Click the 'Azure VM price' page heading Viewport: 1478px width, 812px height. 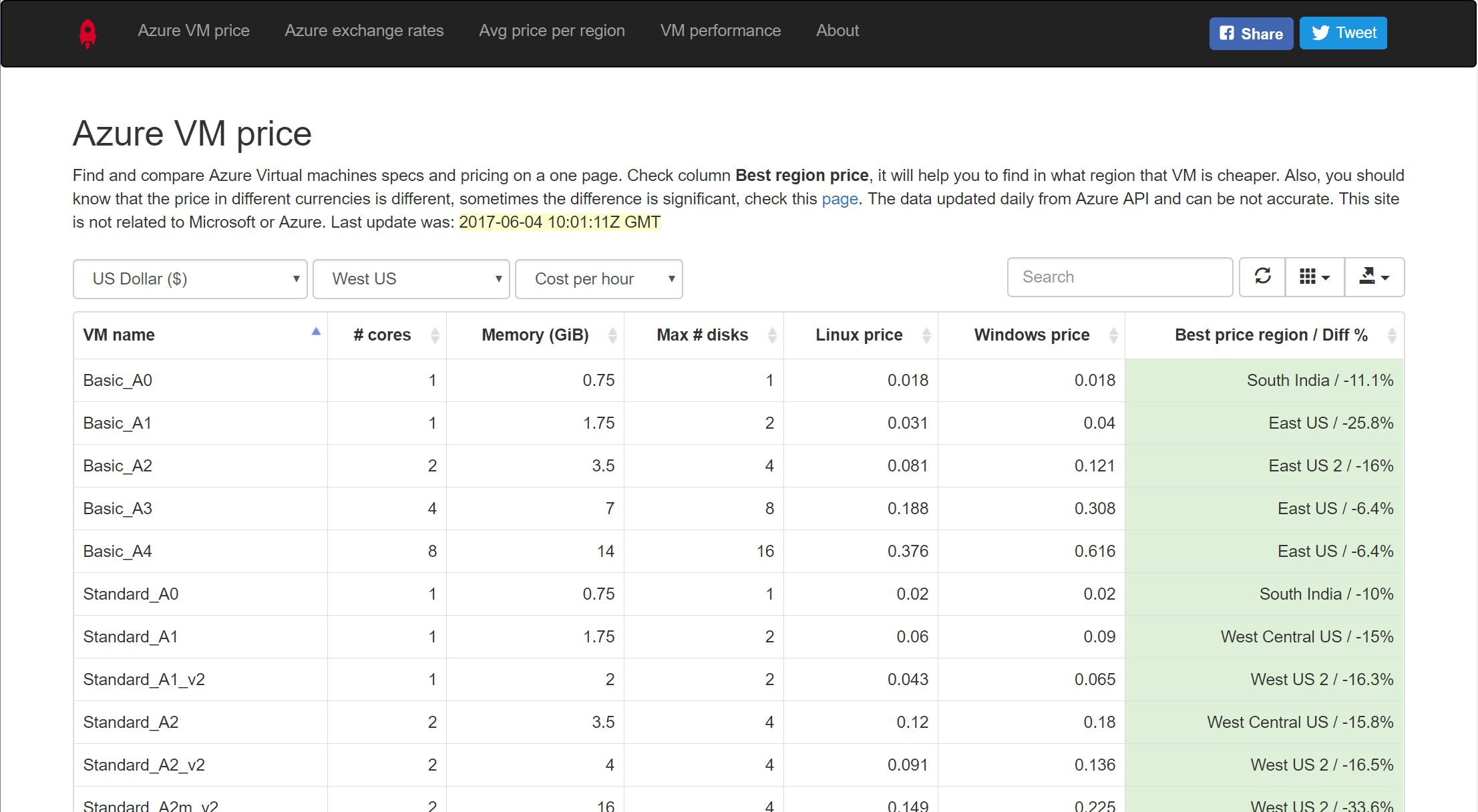coord(192,134)
